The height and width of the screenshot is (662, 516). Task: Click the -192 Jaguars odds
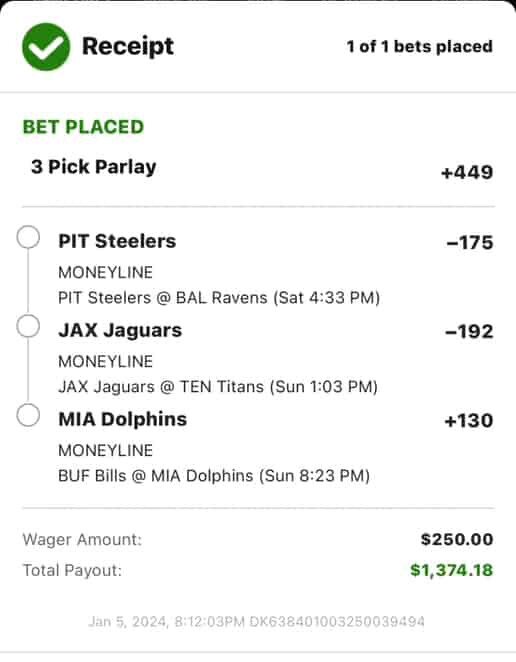(470, 332)
